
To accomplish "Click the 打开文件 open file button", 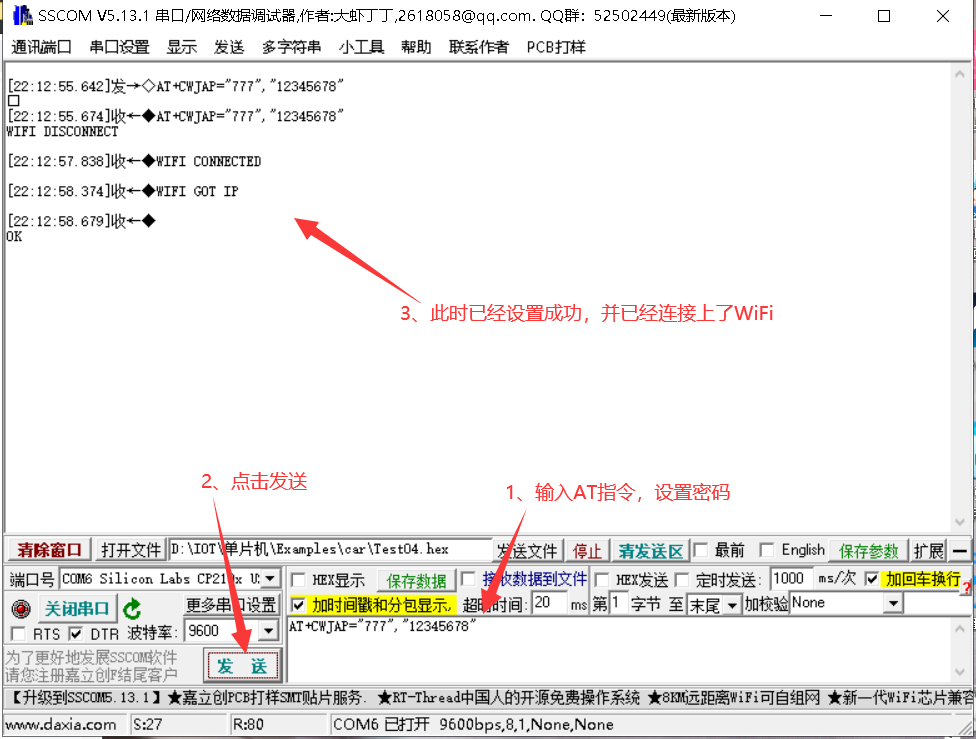I will (131, 549).
